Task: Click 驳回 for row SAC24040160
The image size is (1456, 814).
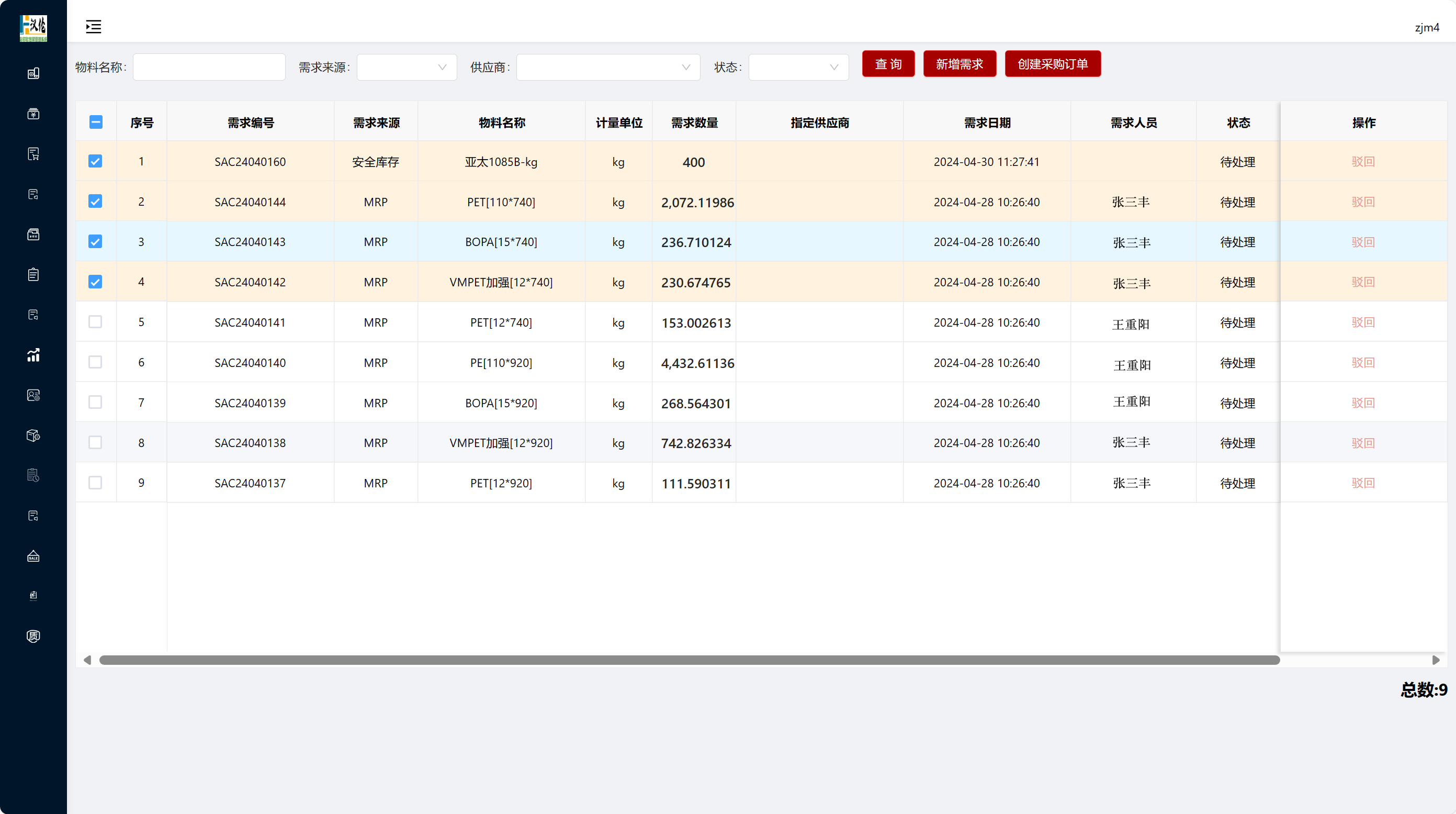Action: (x=1363, y=162)
